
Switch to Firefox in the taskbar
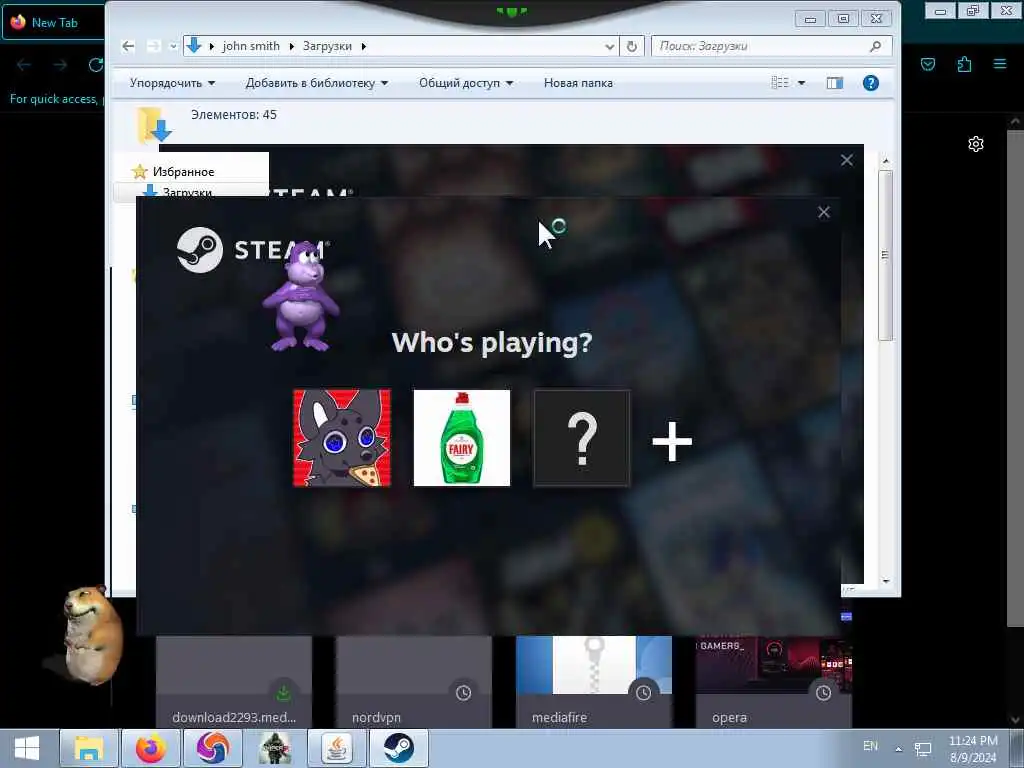click(151, 748)
